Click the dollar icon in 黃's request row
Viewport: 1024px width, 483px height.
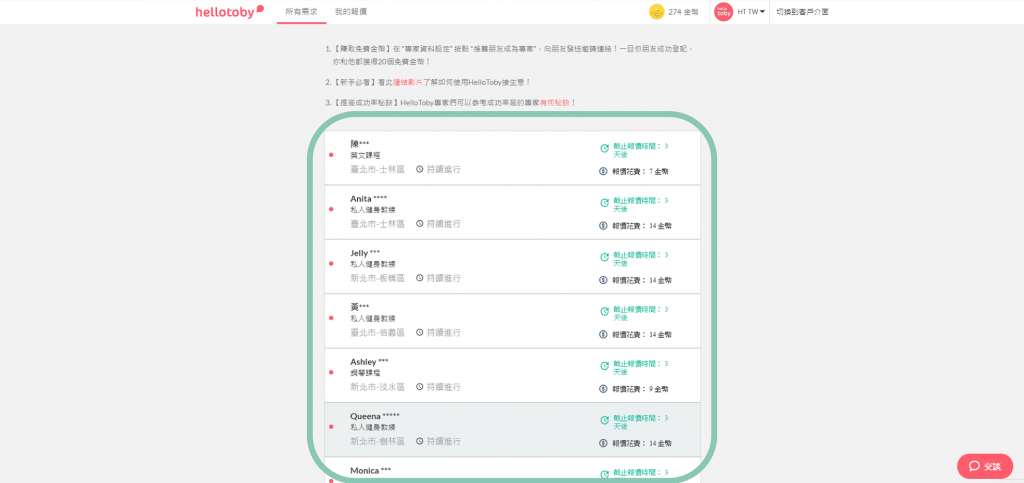[x=603, y=334]
